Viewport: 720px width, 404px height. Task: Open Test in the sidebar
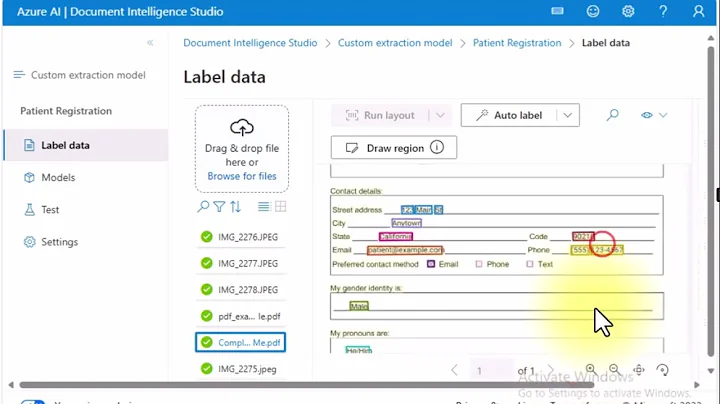pos(50,209)
